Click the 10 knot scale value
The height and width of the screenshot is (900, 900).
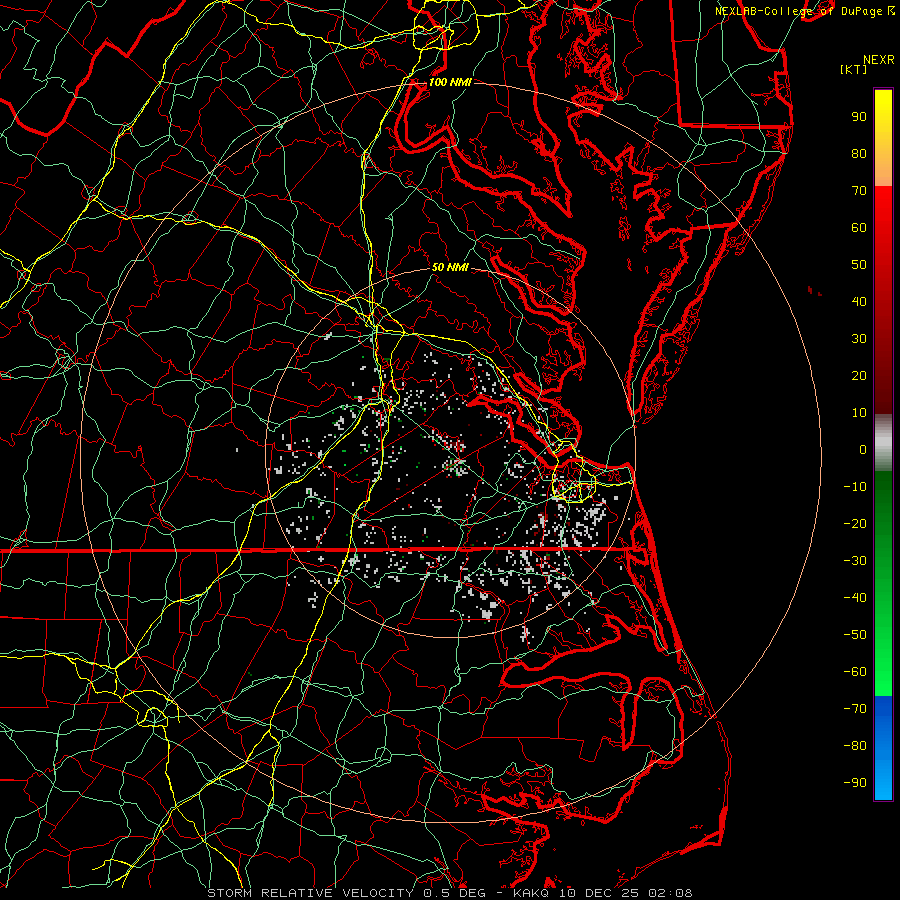pos(859,413)
